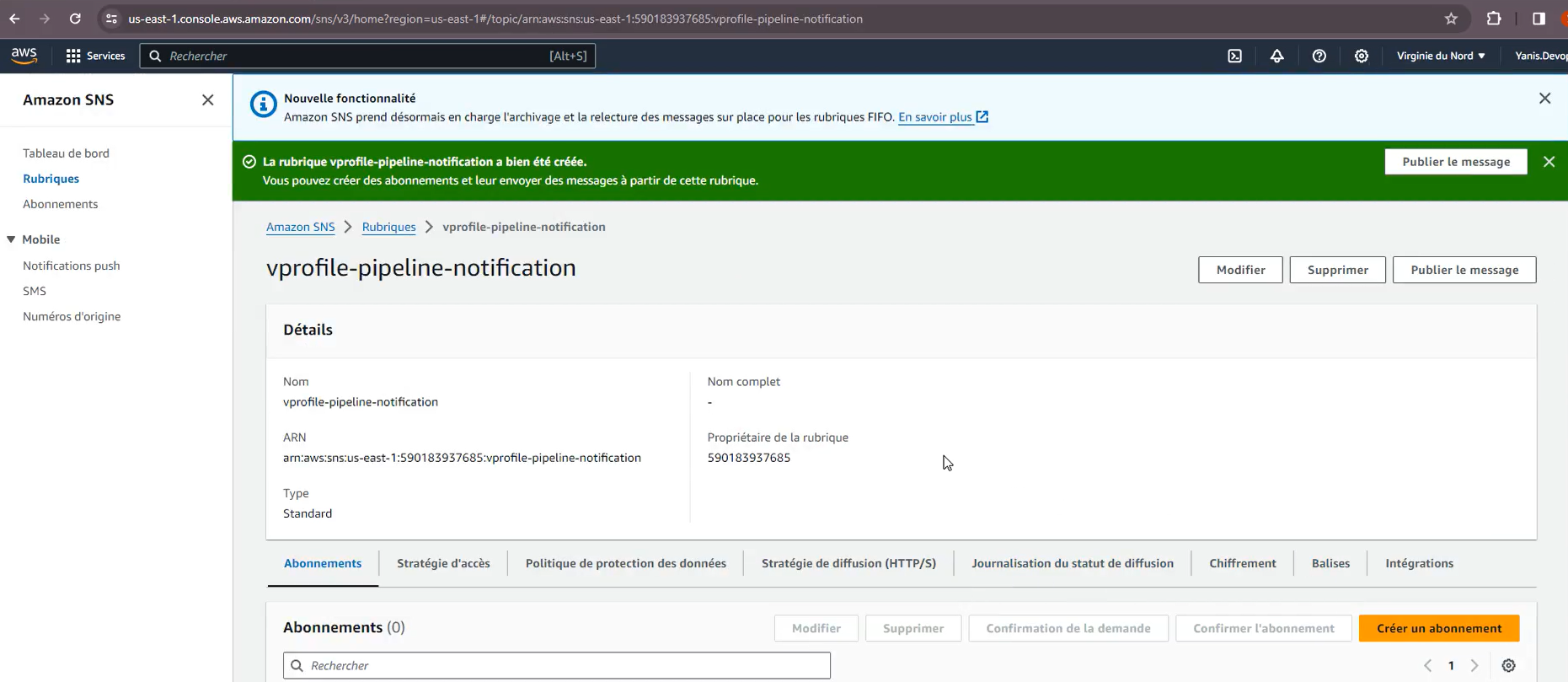Viewport: 1568px width, 682px height.
Task: Expand the Virginie du Nord region dropdown
Action: point(1441,56)
